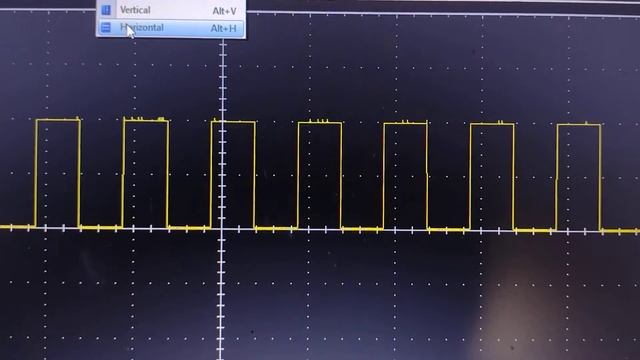Click the Vertical menu item icon
Image resolution: width=640 pixels, height=360 pixels.
pos(106,10)
